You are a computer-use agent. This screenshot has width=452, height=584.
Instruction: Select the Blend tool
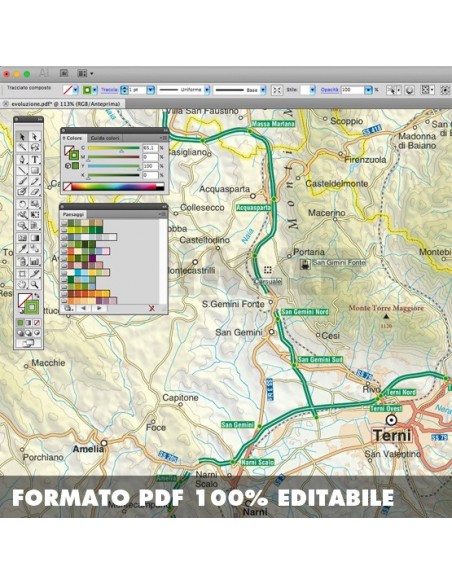(x=35, y=248)
